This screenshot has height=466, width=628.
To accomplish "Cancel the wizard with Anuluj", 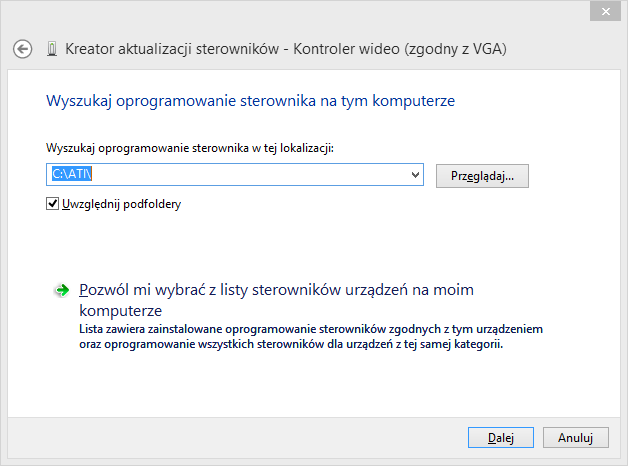I will pyautogui.click(x=576, y=438).
